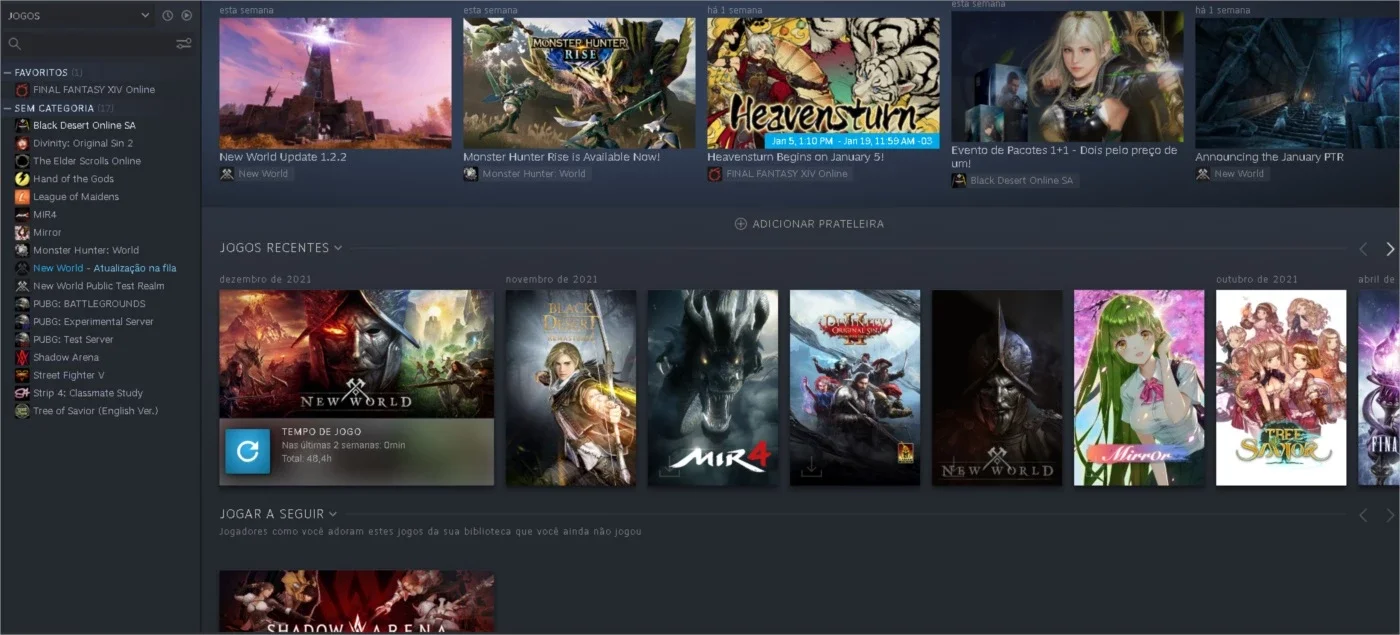The width and height of the screenshot is (1400, 635).
Task: Click Black Desert Online SA game icon
Action: [22, 126]
